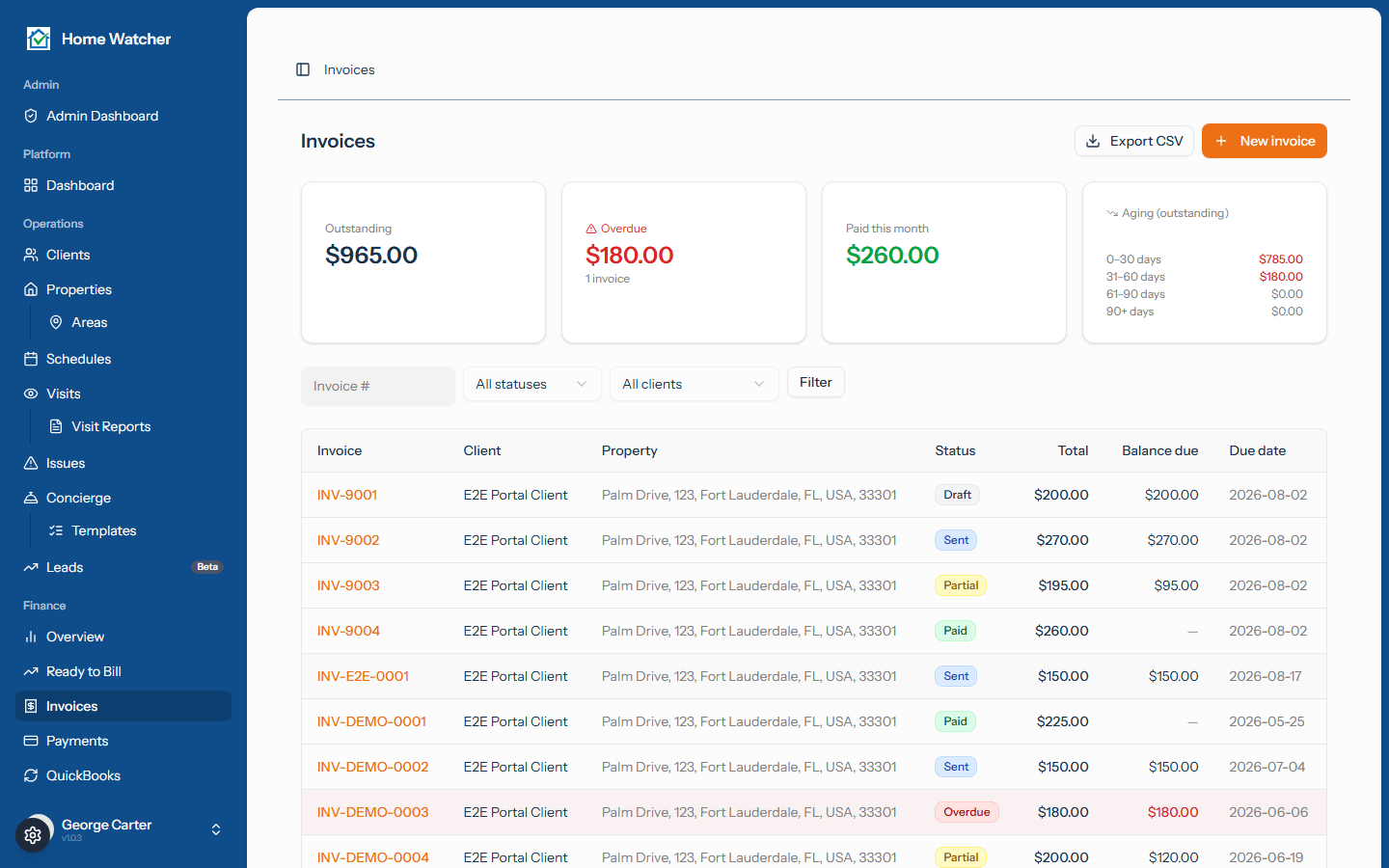This screenshot has height=868, width=1389.
Task: Click the Invoices receipt icon in sidebar
Action: 31,706
